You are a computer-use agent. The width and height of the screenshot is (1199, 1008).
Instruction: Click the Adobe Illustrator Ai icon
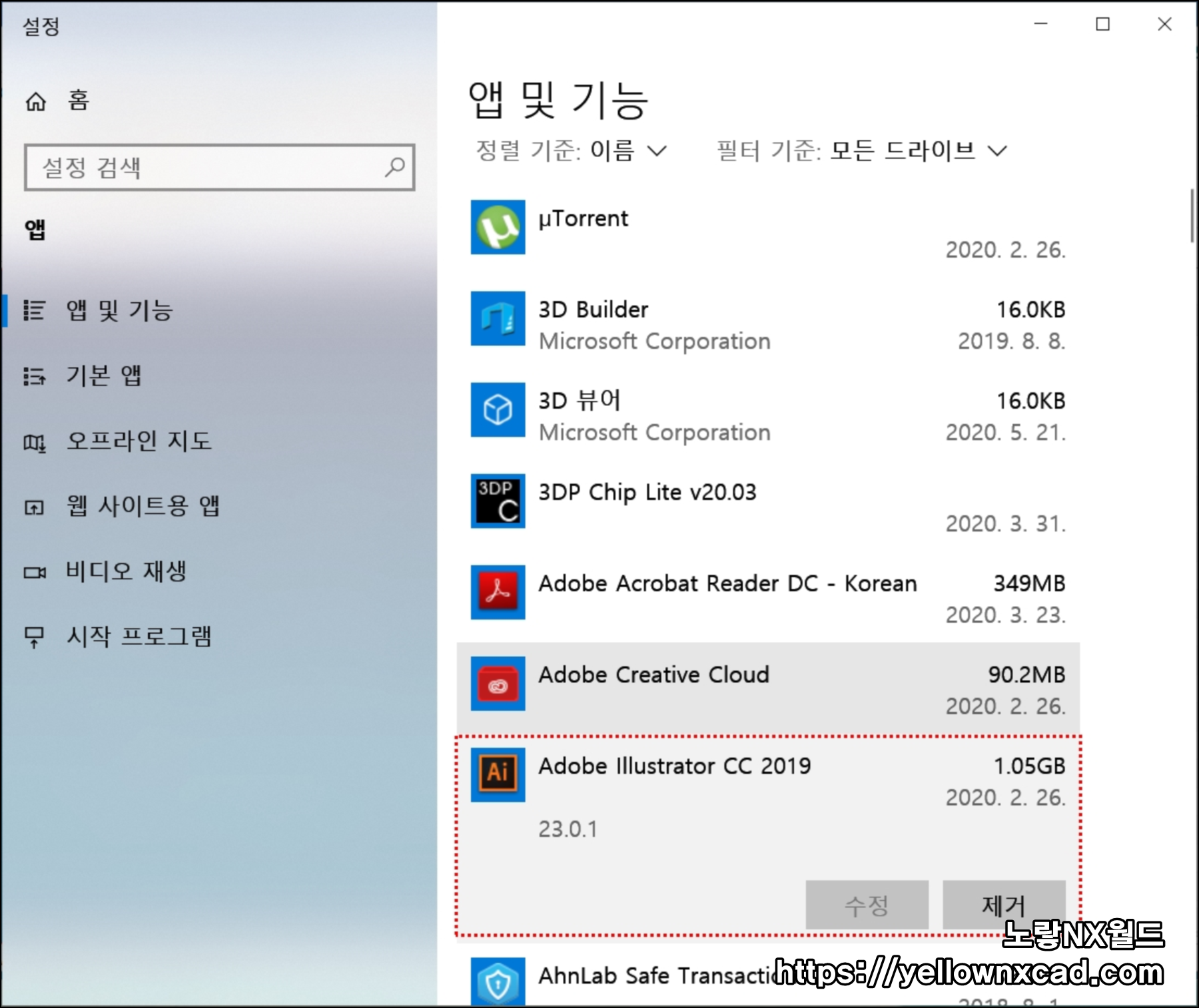pyautogui.click(x=498, y=774)
